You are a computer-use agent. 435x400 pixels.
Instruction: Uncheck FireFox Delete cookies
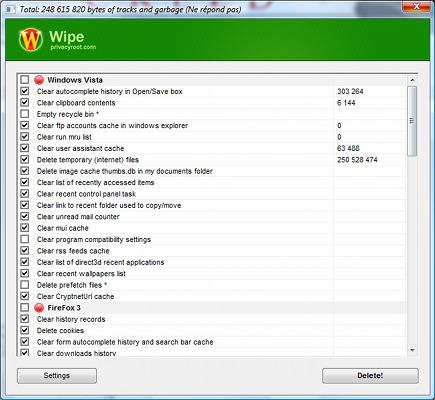pos(25,330)
